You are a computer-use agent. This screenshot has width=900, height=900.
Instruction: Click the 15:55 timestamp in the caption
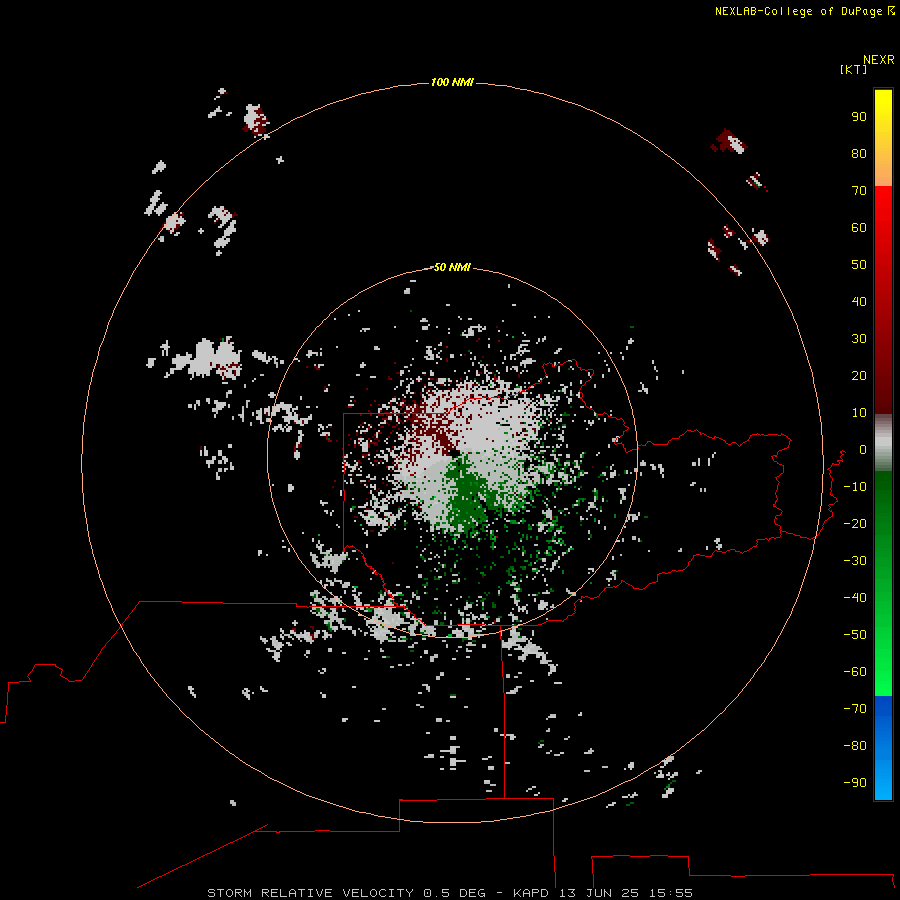[670, 893]
